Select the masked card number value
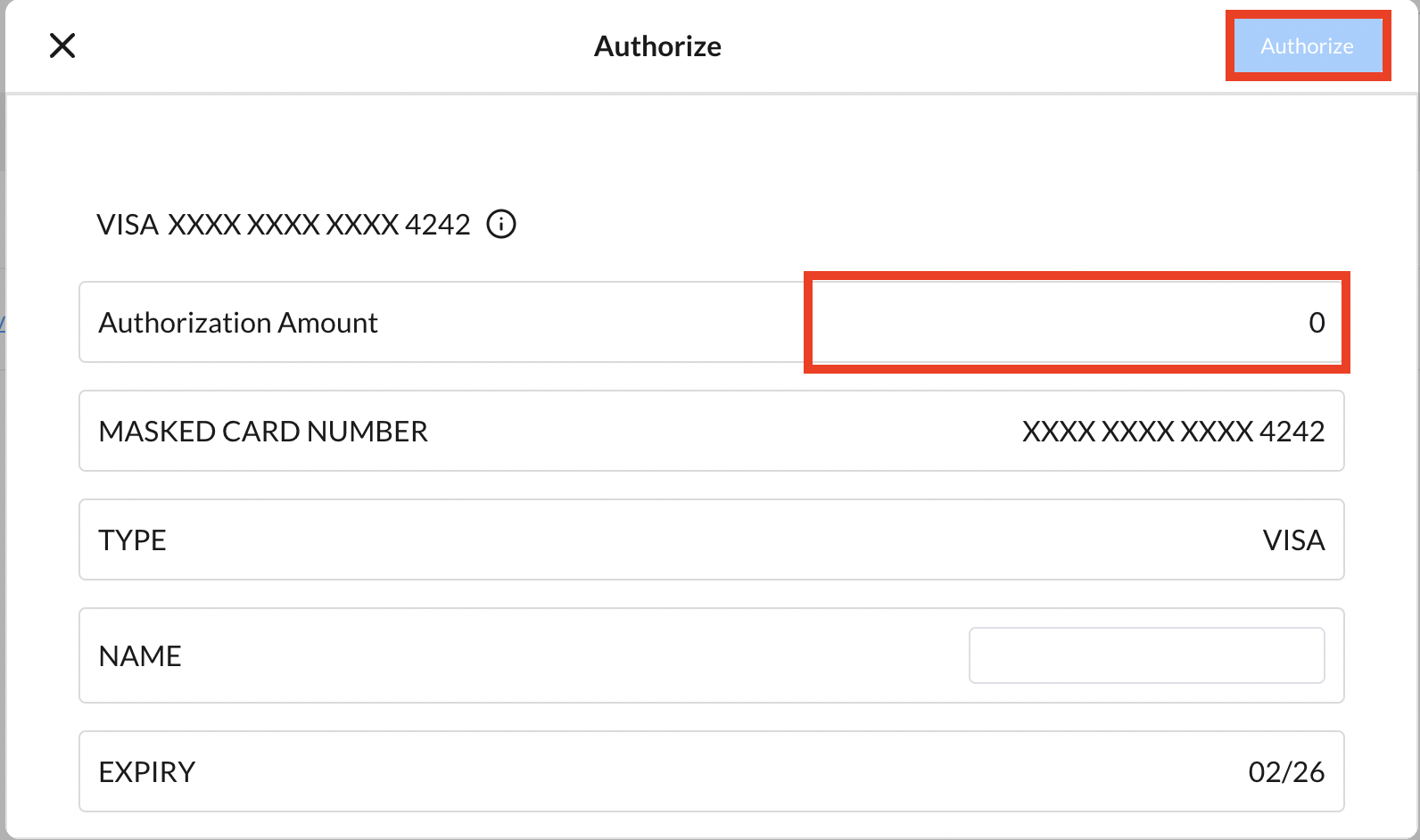The height and width of the screenshot is (840, 1420). tap(1173, 432)
